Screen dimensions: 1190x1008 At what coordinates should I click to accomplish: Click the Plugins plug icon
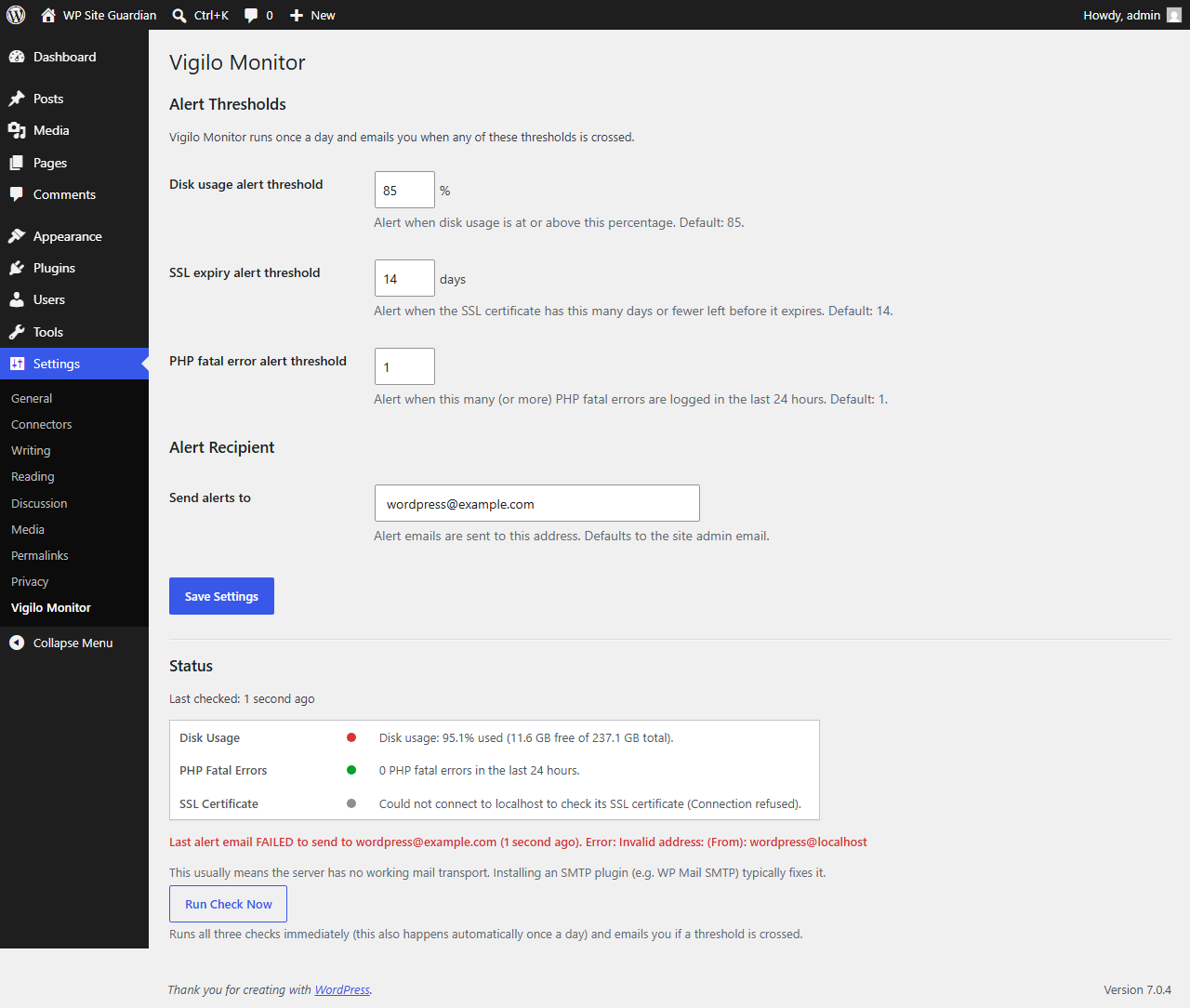pos(17,268)
